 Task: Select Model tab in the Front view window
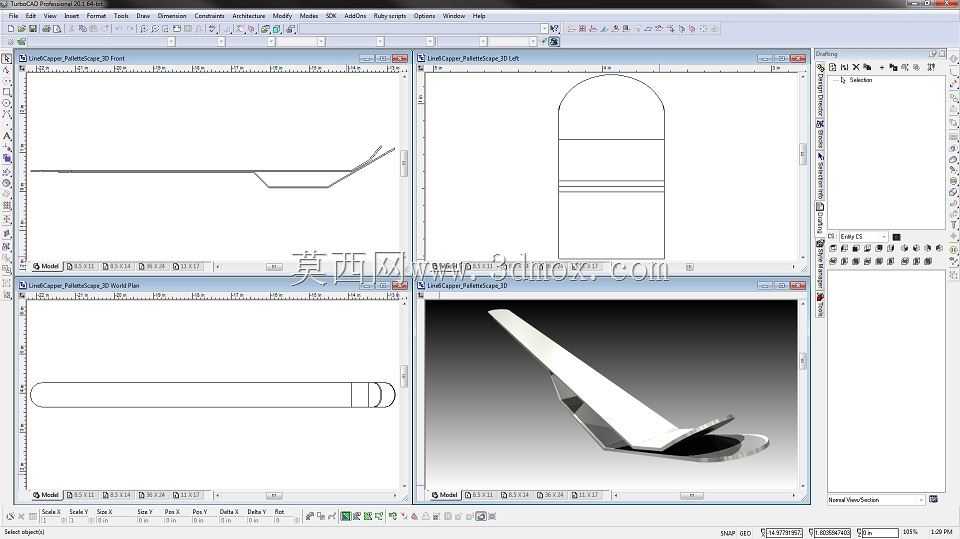pyautogui.click(x=47, y=266)
